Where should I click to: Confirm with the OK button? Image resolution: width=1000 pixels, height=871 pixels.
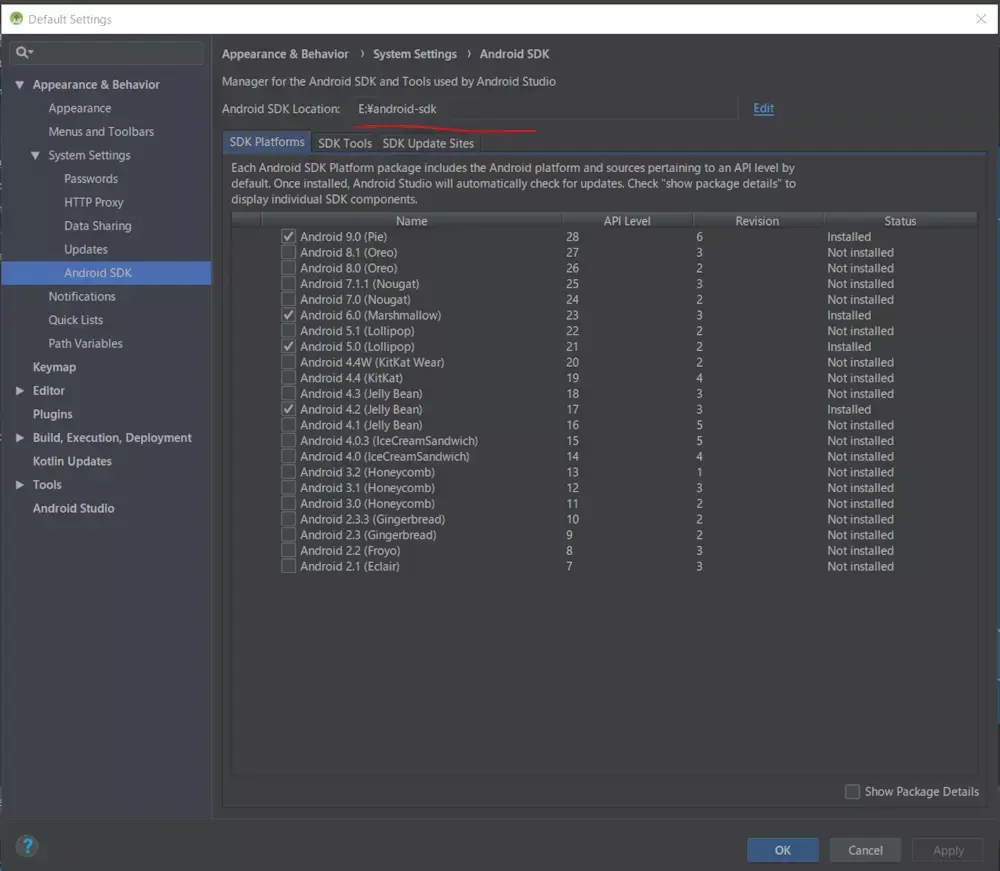coord(783,850)
